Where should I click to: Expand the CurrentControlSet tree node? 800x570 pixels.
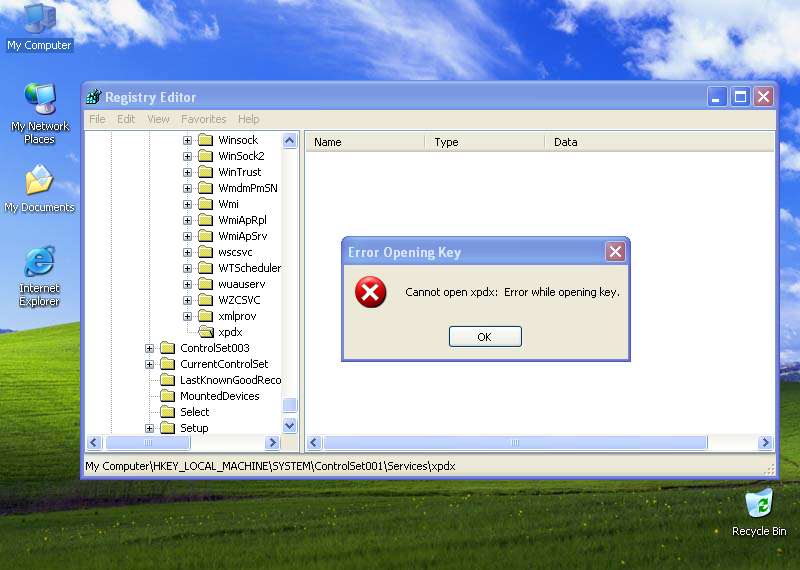149,364
